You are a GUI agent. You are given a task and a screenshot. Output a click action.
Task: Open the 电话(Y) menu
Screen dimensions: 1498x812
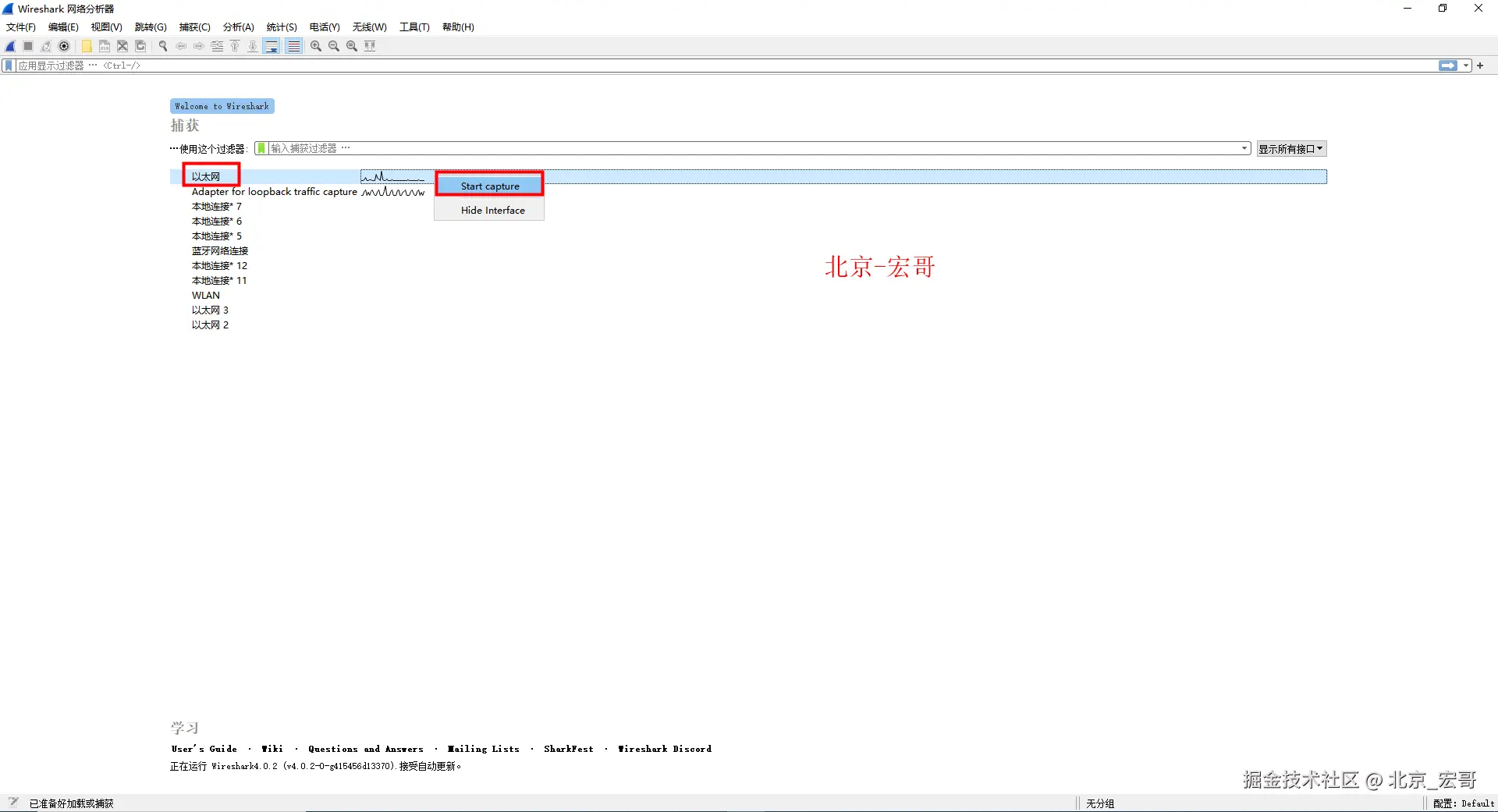[325, 27]
